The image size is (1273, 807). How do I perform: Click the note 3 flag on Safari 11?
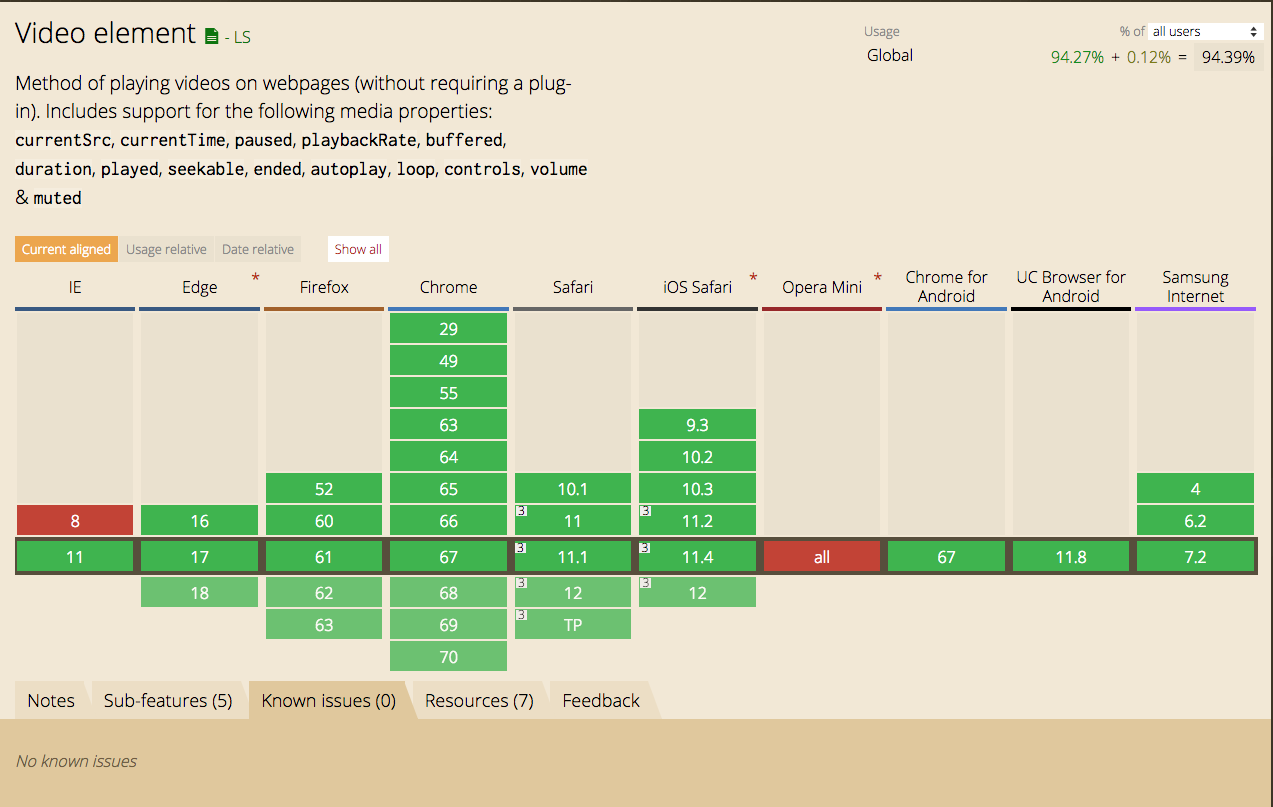[520, 511]
